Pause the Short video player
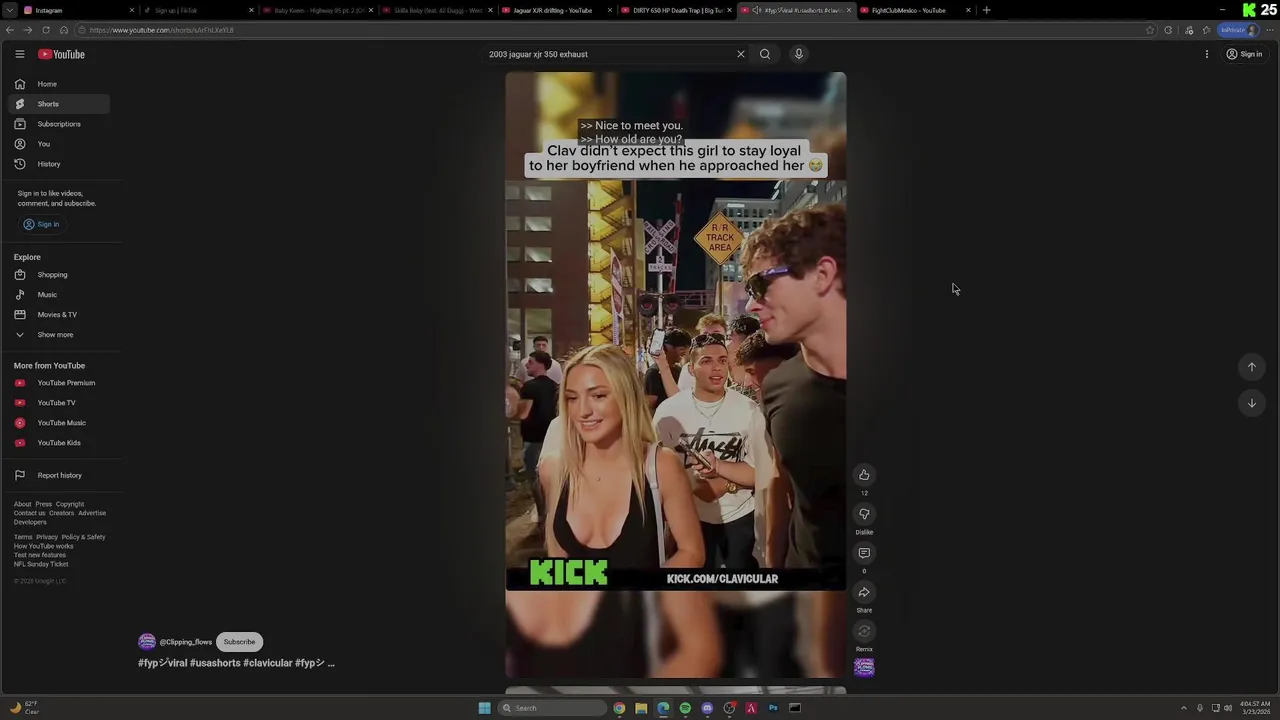 [675, 375]
